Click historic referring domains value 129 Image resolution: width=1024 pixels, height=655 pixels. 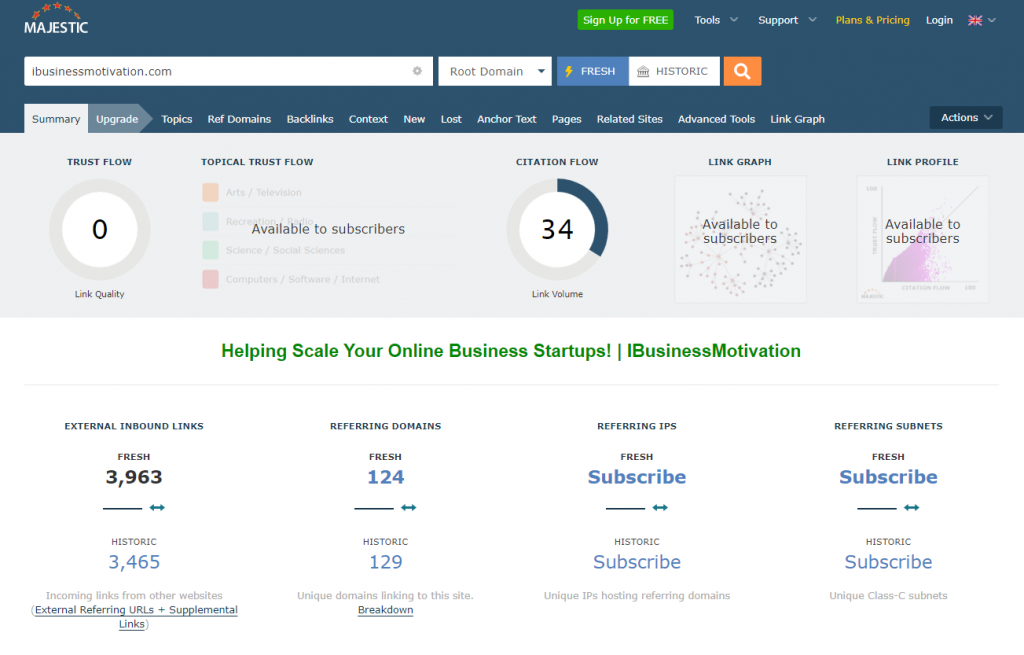tap(385, 562)
